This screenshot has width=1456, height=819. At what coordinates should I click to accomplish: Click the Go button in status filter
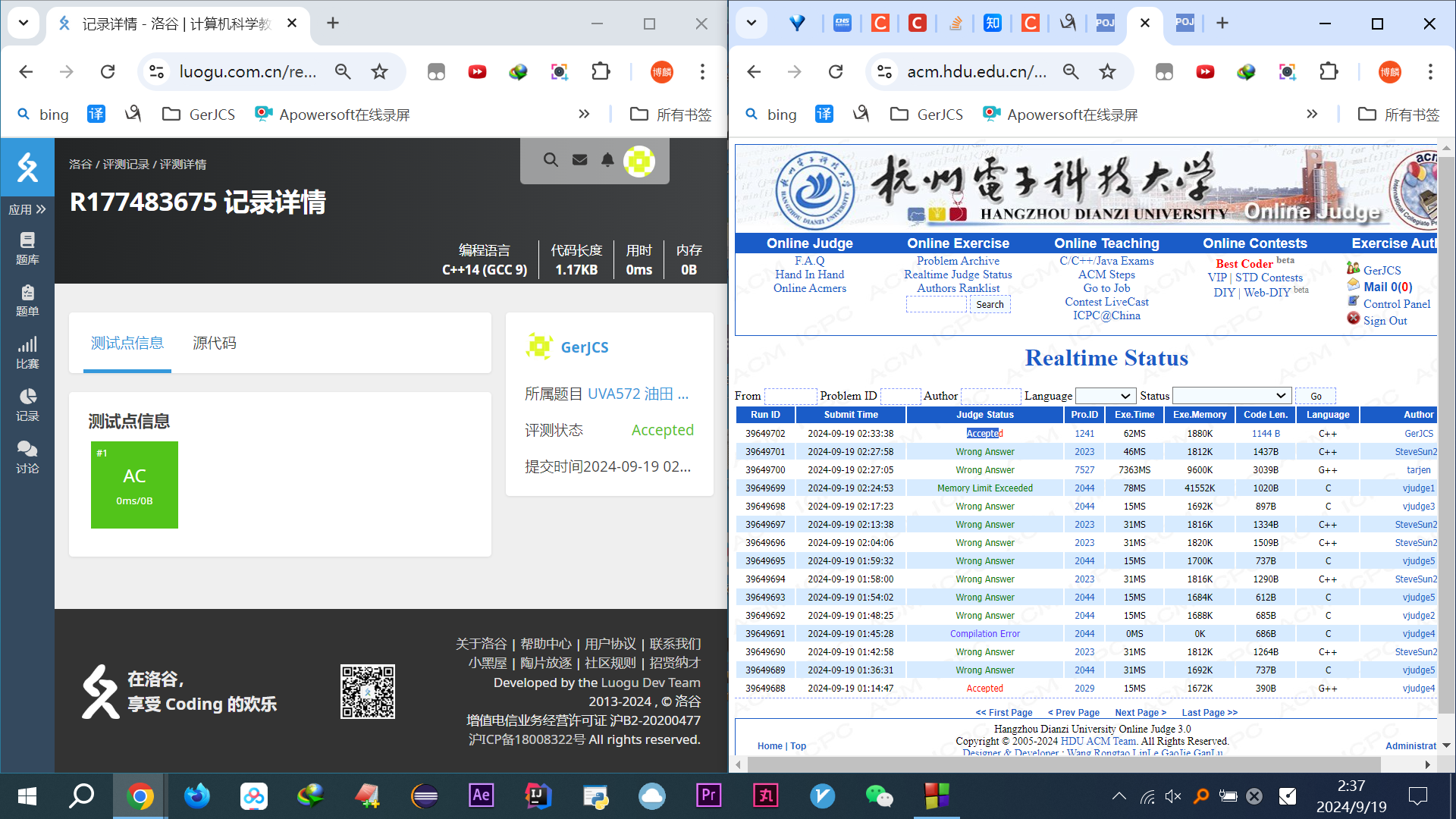pos(1316,396)
